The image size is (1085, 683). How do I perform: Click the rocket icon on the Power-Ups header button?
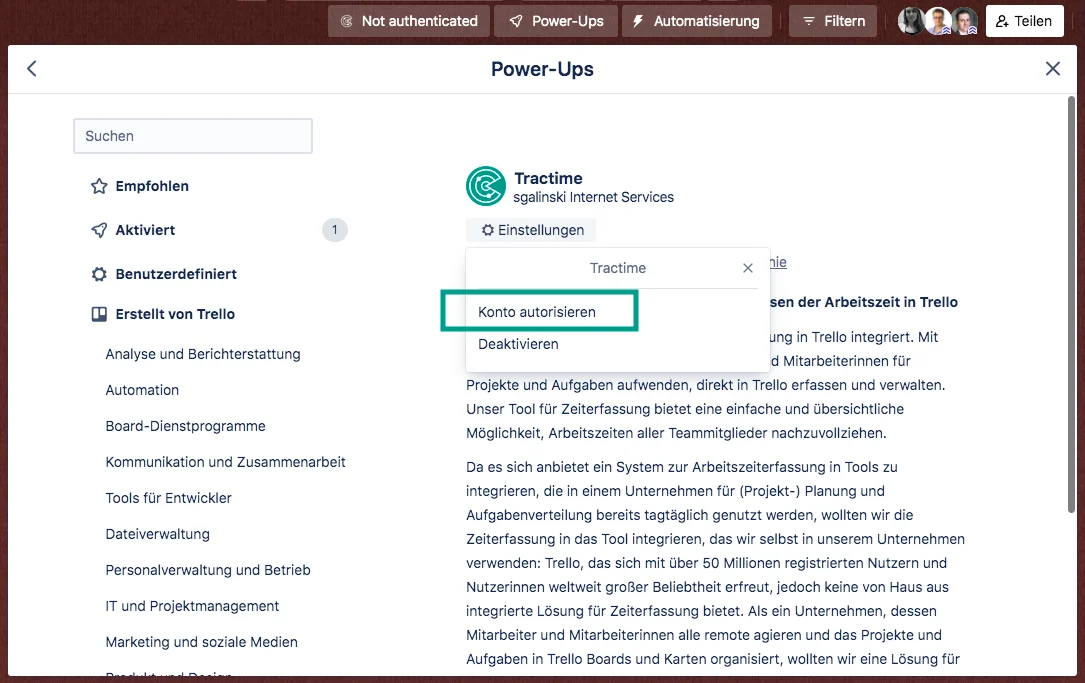click(x=516, y=20)
